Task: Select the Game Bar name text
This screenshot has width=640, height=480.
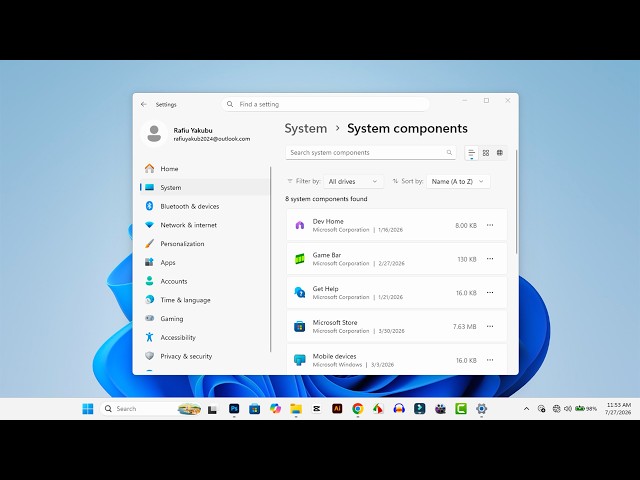Action: pyautogui.click(x=327, y=255)
